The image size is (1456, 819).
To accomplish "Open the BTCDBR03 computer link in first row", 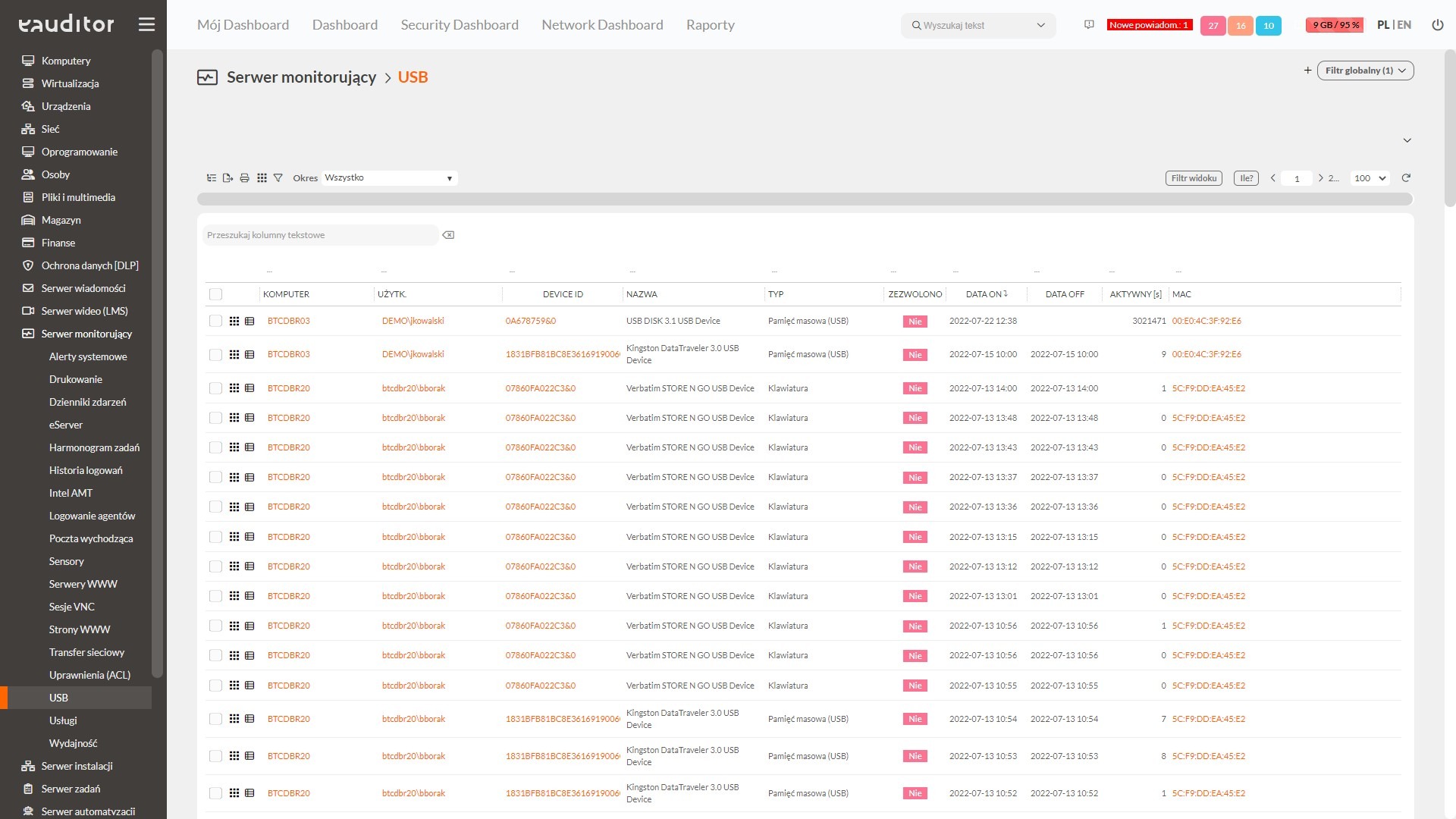I will (x=289, y=322).
